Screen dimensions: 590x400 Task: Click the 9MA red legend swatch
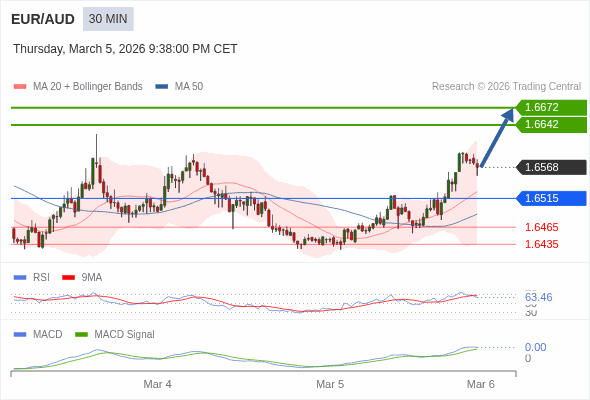pyautogui.click(x=68, y=278)
